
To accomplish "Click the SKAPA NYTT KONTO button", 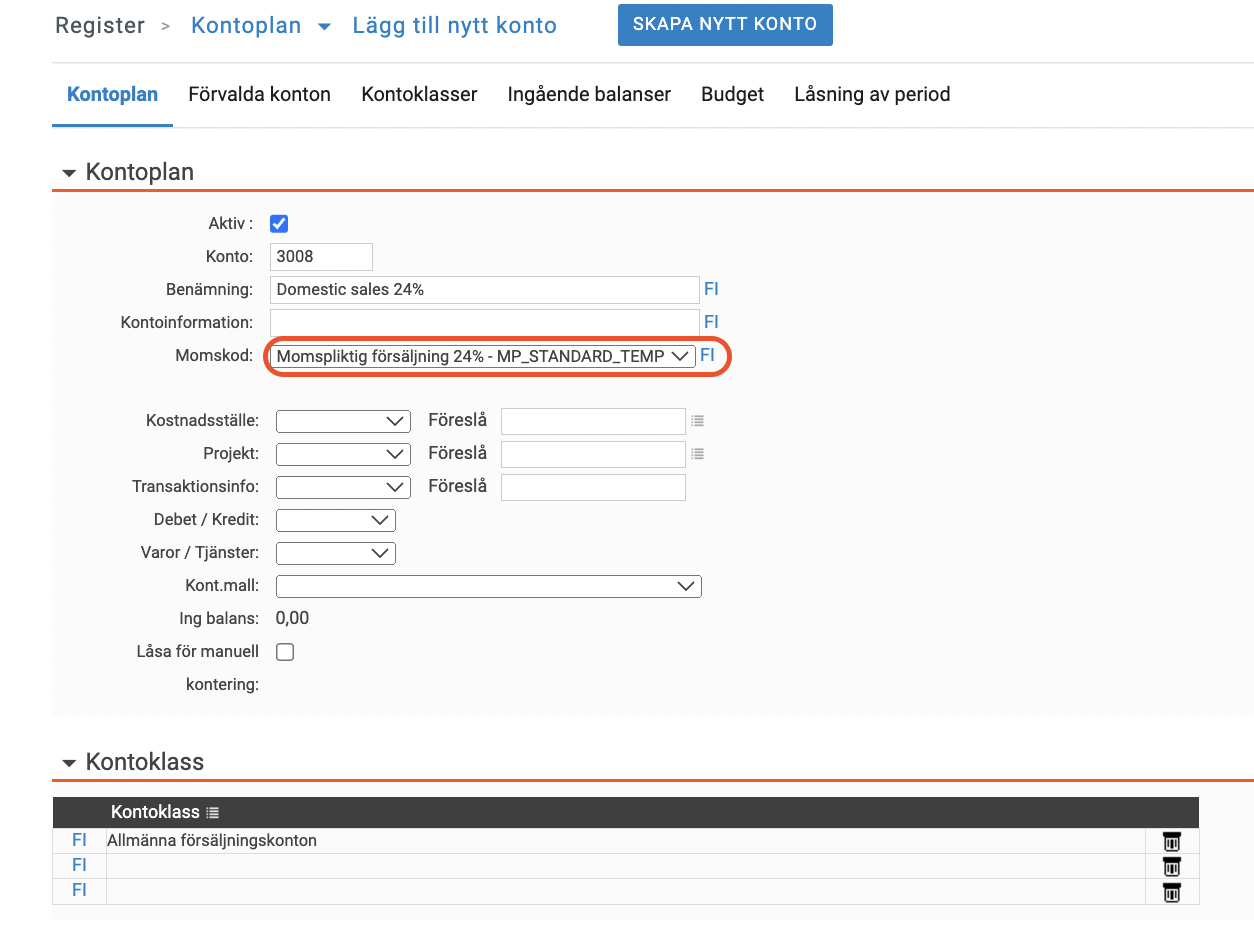I will pos(725,25).
